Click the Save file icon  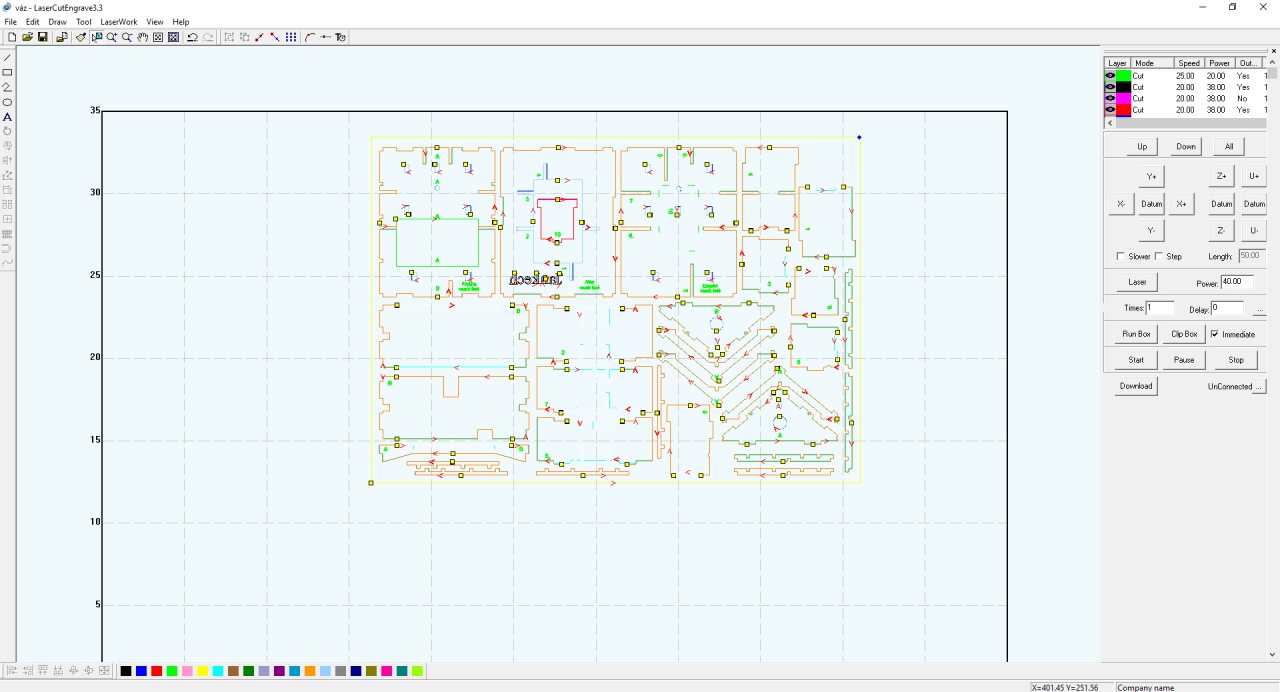pos(43,37)
